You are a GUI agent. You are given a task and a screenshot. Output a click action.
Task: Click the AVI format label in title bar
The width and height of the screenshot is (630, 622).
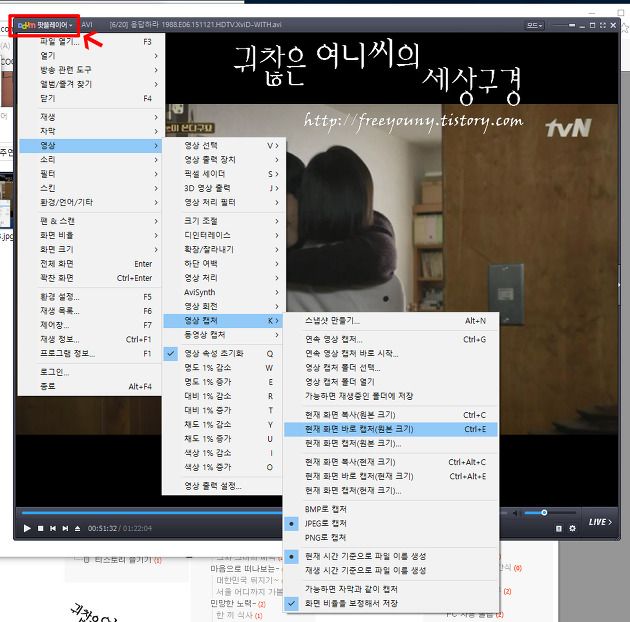[87, 25]
